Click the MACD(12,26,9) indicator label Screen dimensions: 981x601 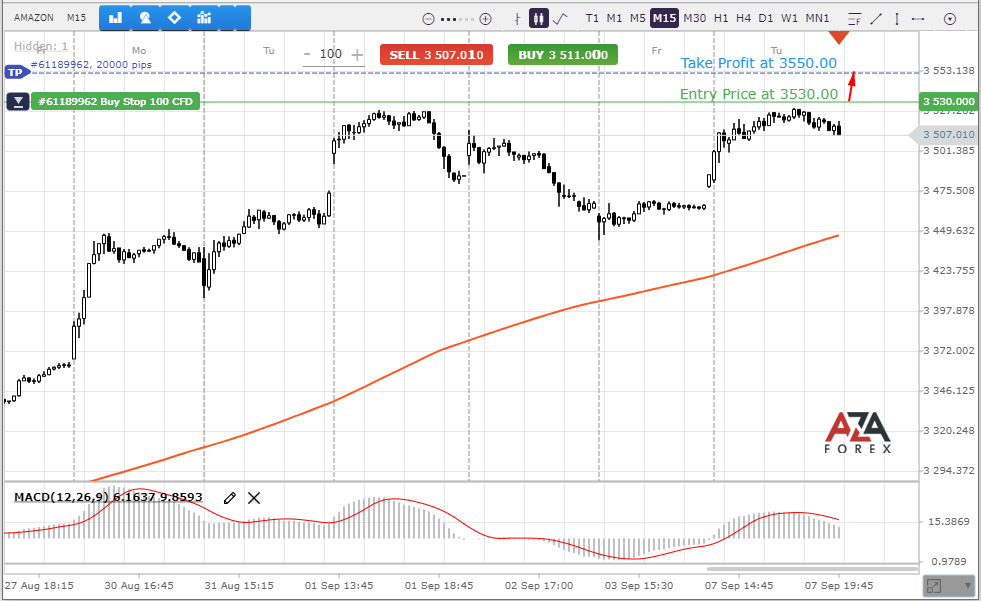108,497
